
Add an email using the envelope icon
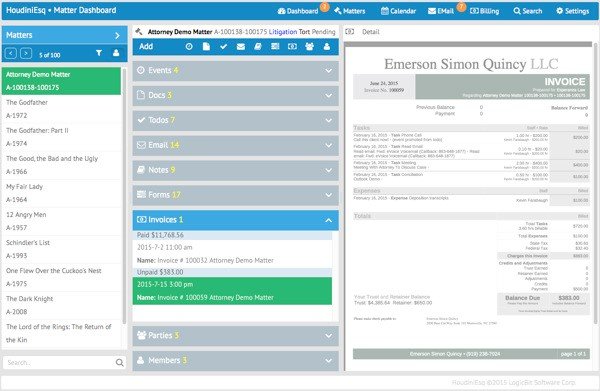(241, 47)
